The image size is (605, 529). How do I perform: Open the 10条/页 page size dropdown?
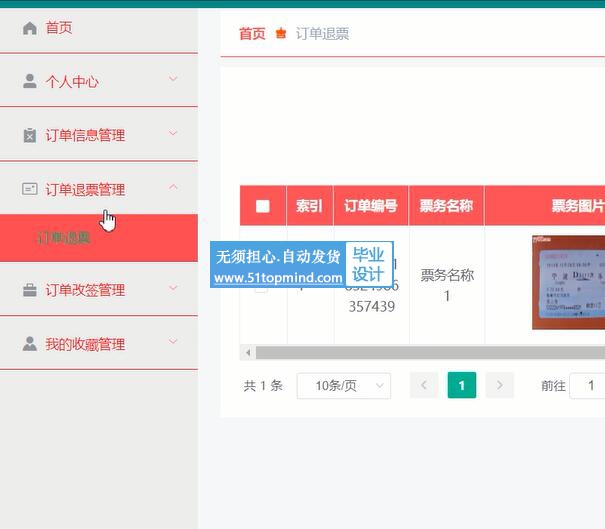tap(343, 386)
